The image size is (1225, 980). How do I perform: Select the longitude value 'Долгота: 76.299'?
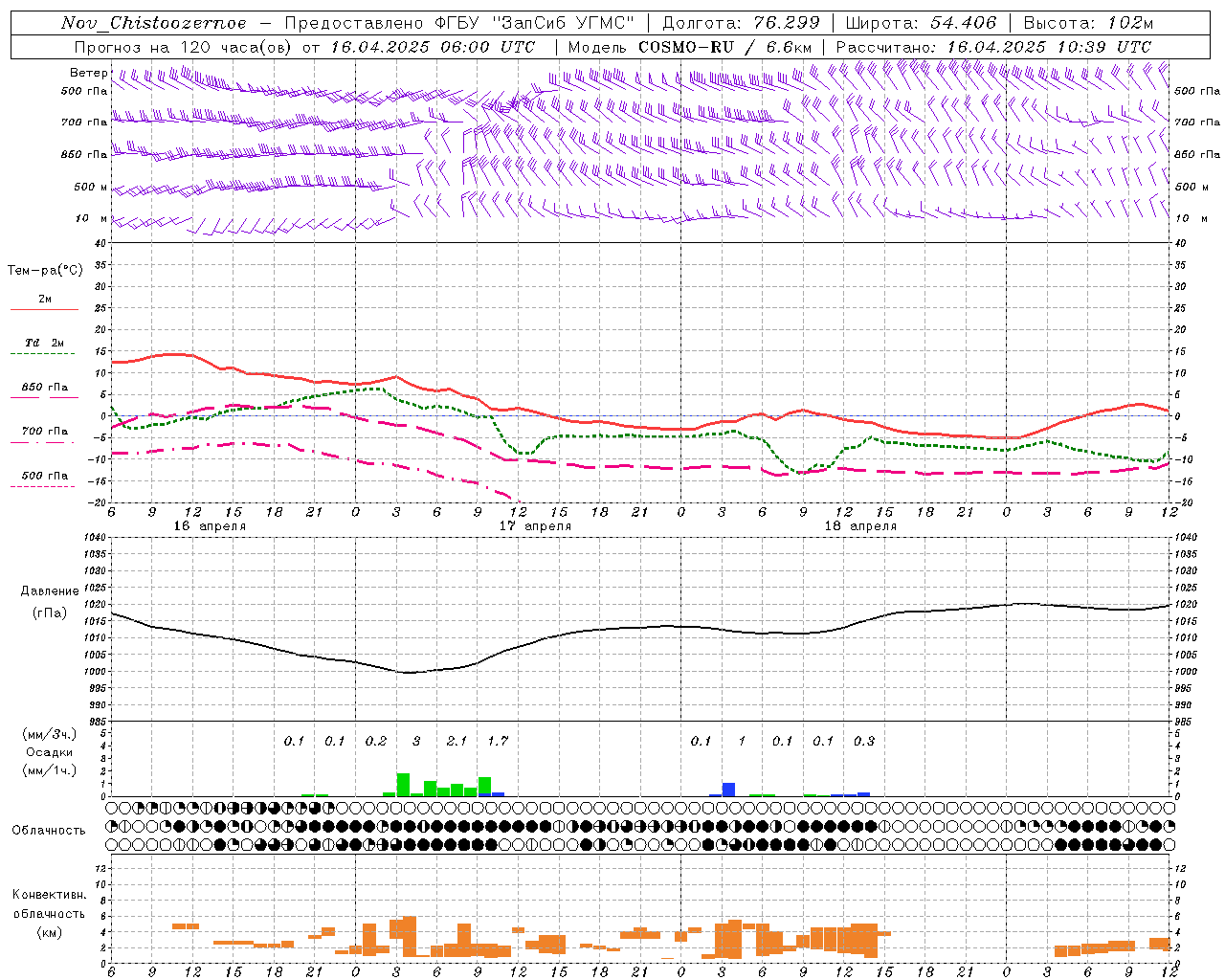pyautogui.click(x=741, y=23)
